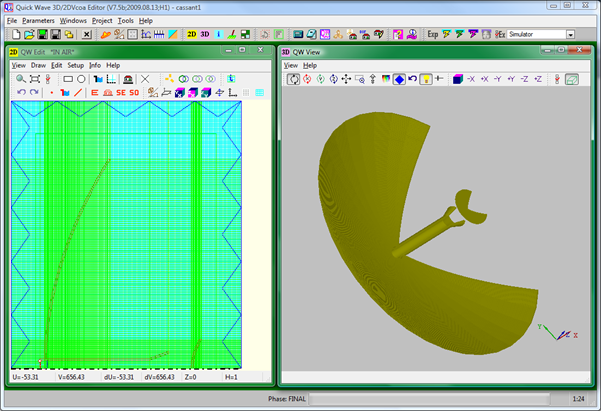Click the undo arrow in QW Edit
Screen dimensions: 601x411
pyautogui.click(x=20, y=92)
